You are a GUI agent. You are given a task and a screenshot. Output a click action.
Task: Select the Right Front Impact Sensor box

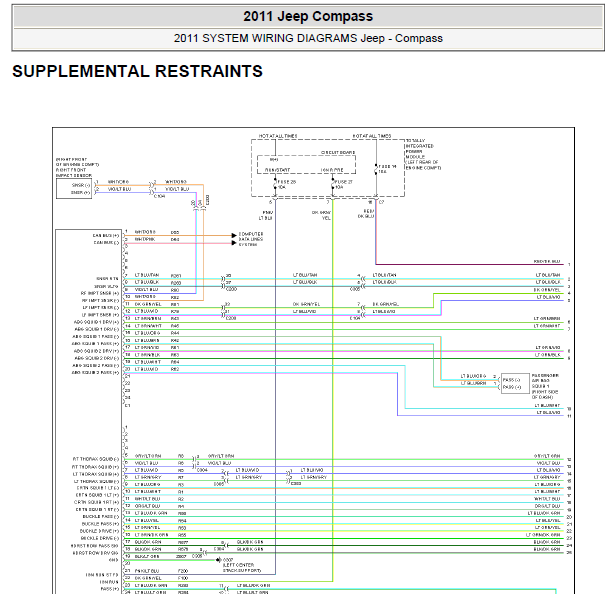coord(74,189)
